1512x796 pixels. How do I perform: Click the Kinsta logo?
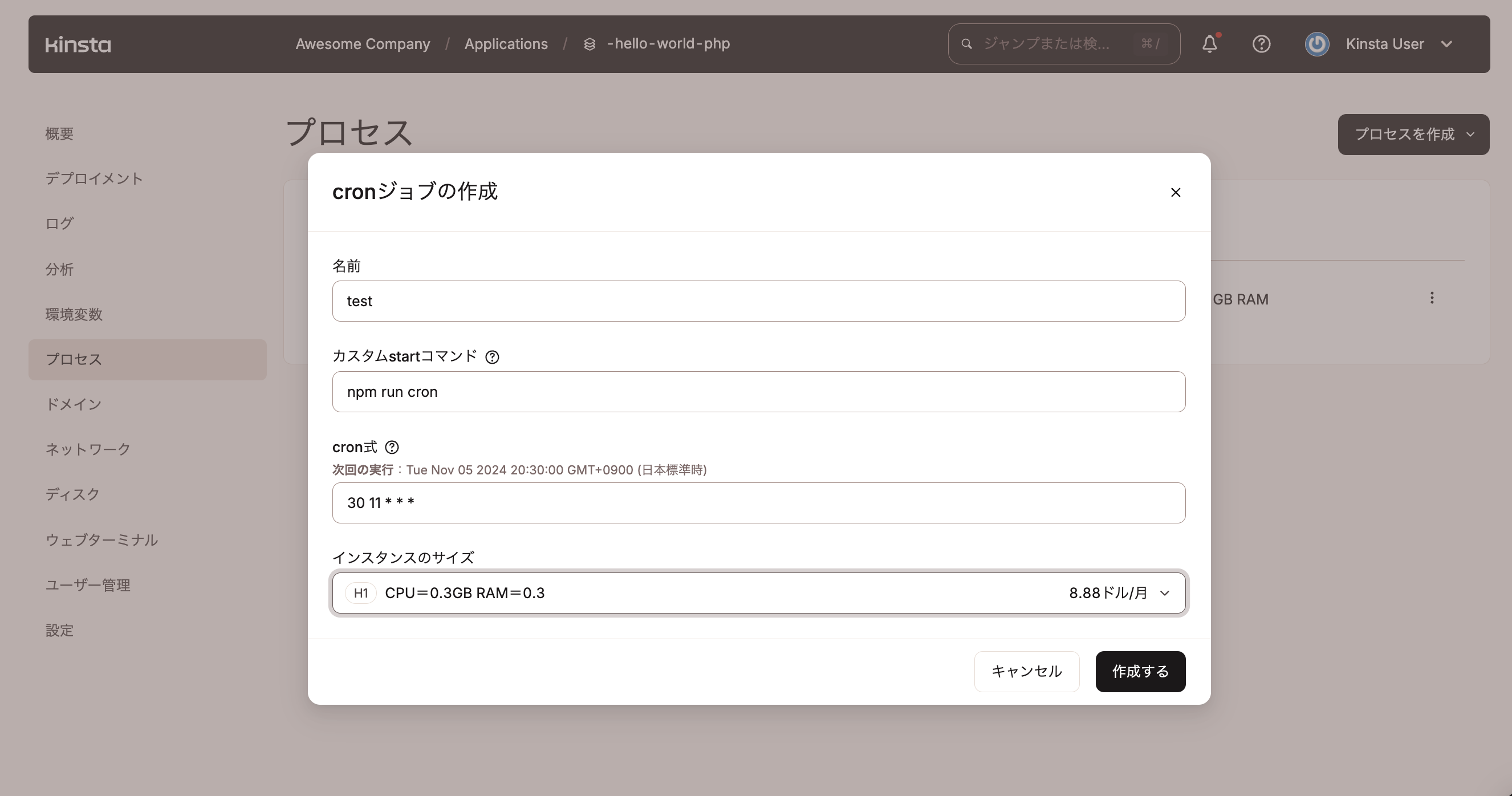(x=78, y=44)
